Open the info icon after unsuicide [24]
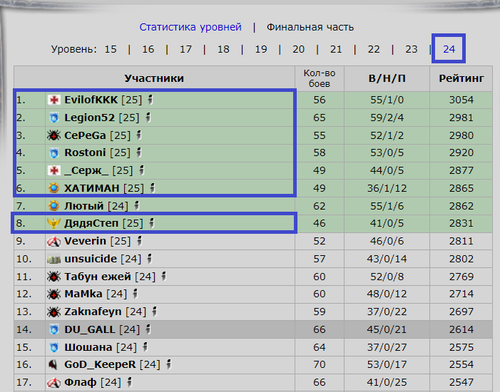Screen dimensions: 500x392 click(150, 258)
